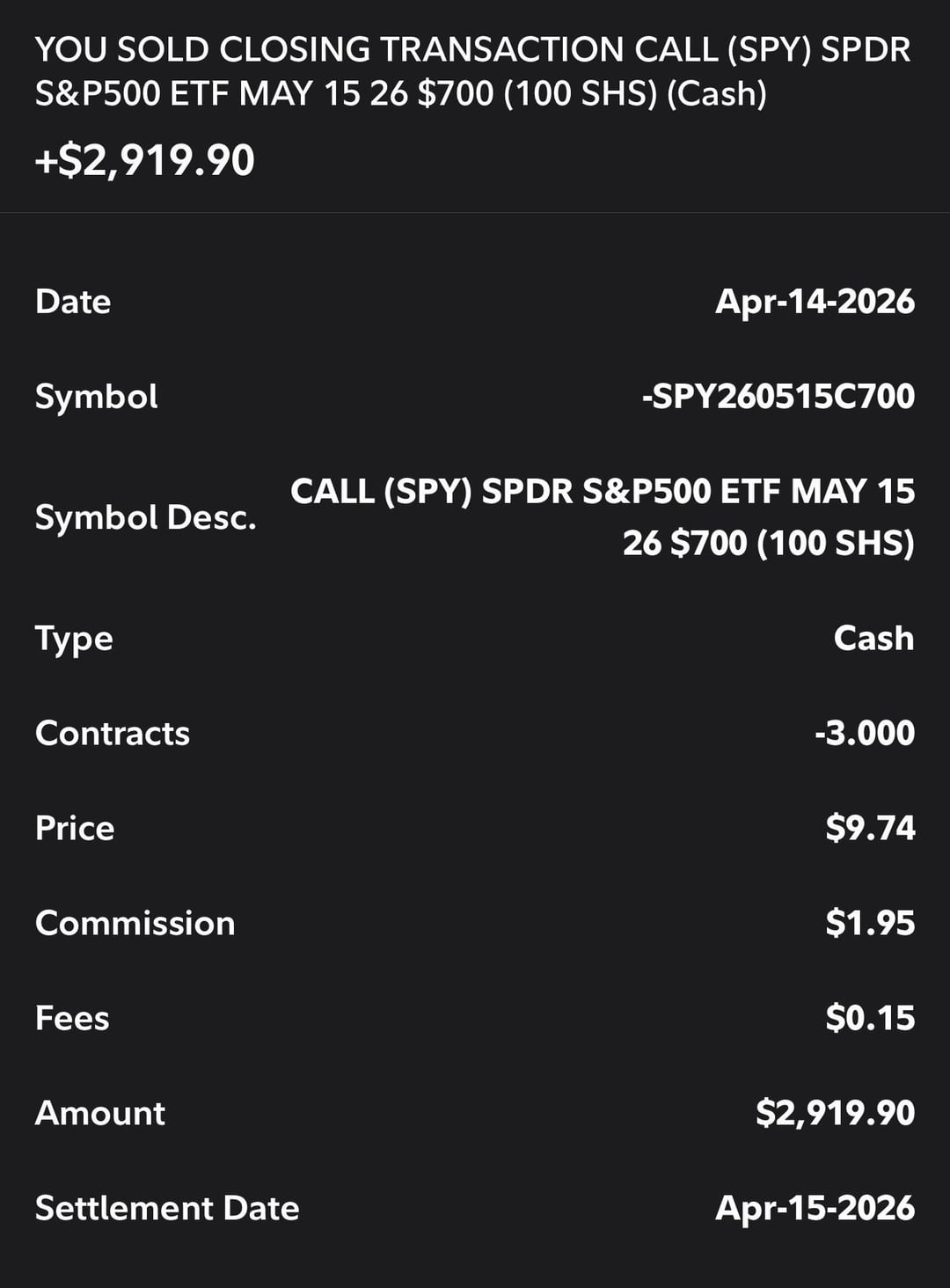This screenshot has width=950, height=1288.
Task: Select the Apr-14-2026 date value
Action: 815,302
